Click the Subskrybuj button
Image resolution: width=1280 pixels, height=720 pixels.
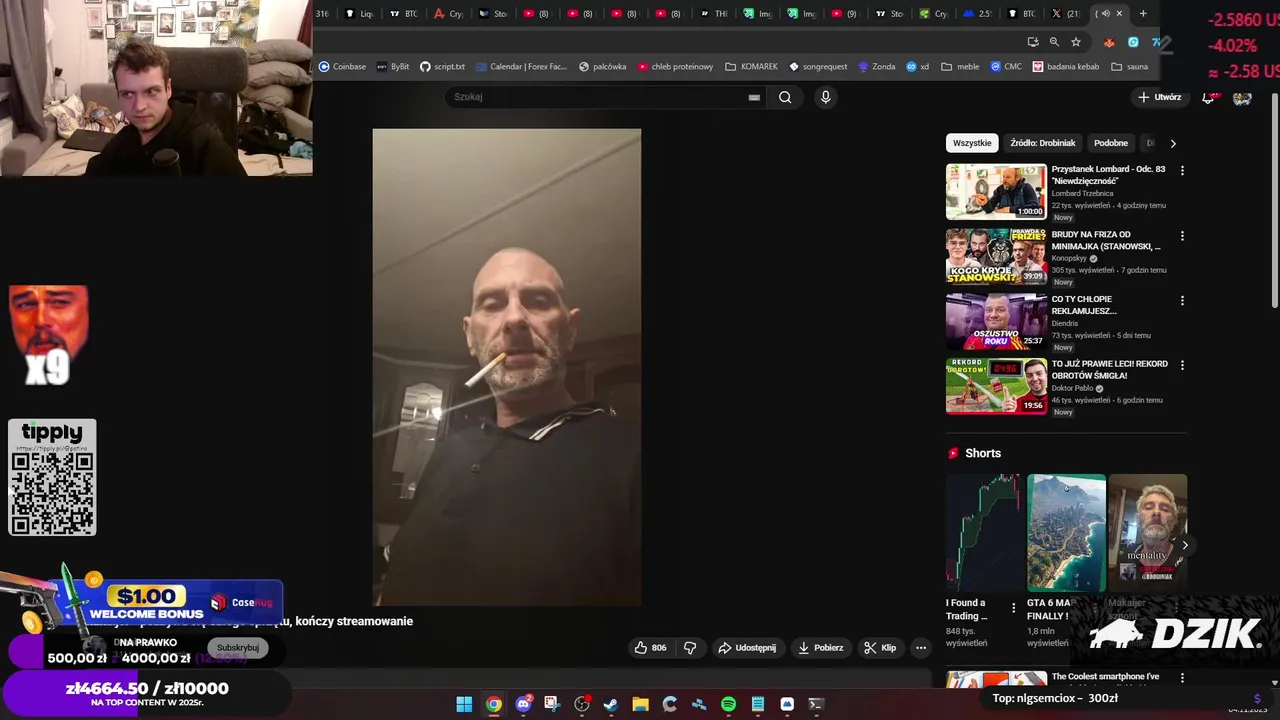[238, 648]
